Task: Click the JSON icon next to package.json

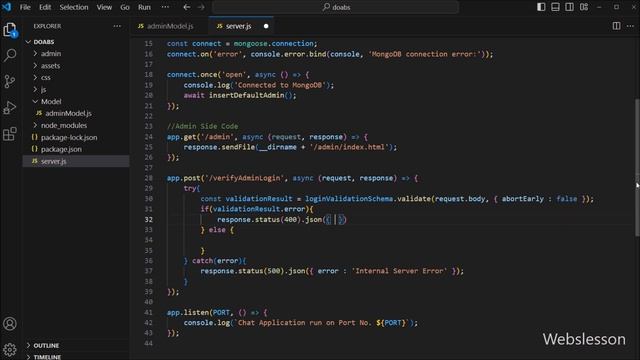Action: click(35, 149)
